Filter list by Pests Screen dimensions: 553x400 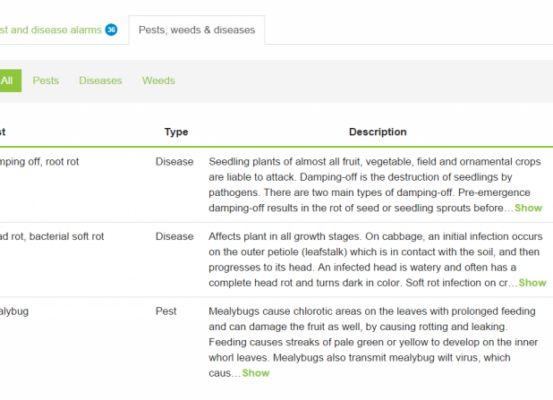click(45, 80)
